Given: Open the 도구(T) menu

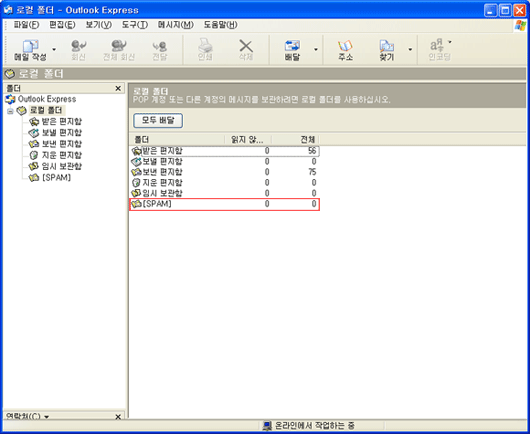Looking at the screenshot, I should point(135,25).
